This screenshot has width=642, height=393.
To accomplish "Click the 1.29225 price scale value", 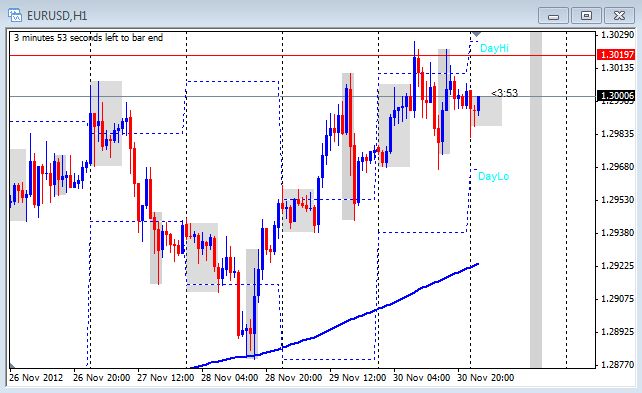I will pyautogui.click(x=617, y=266).
